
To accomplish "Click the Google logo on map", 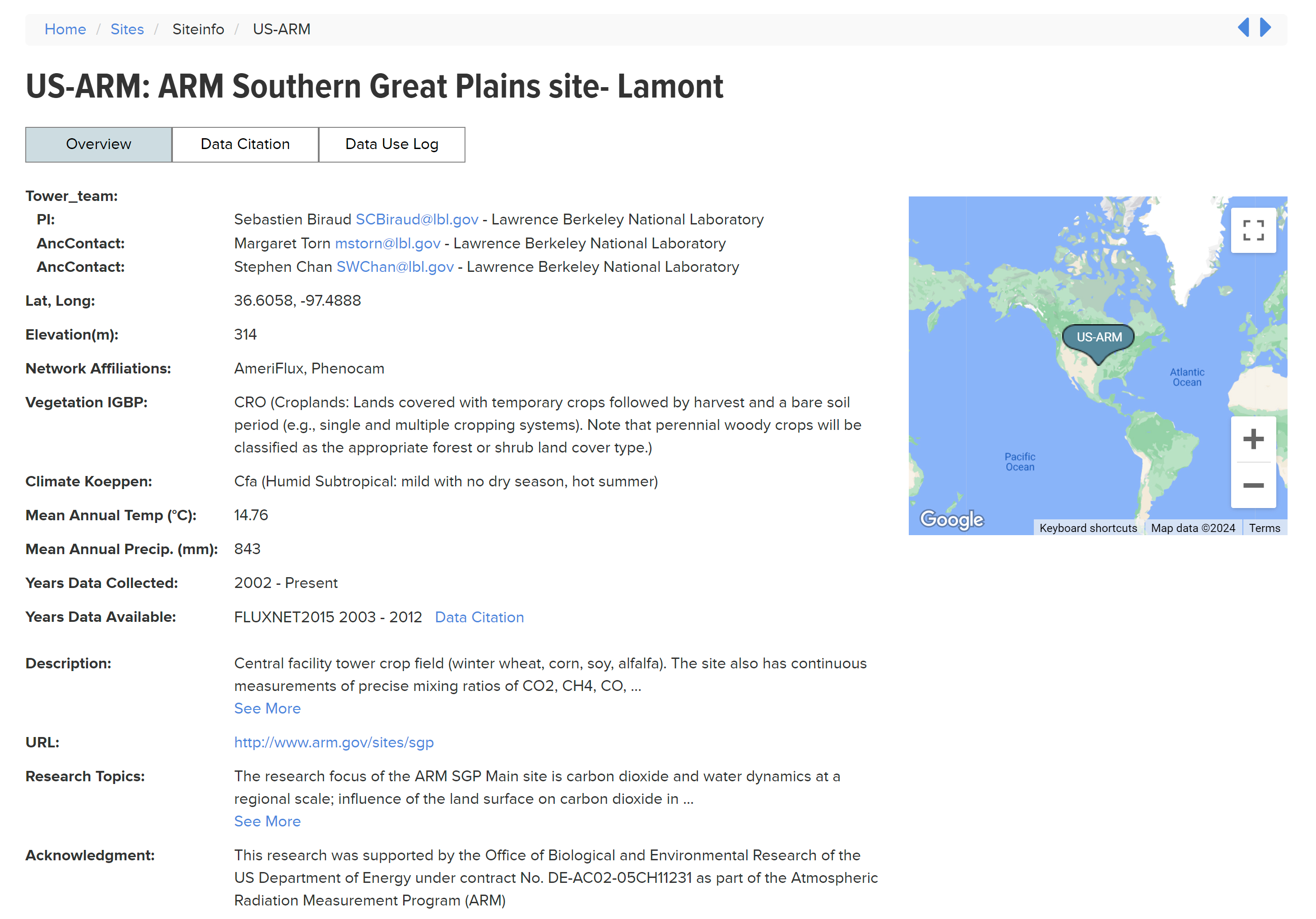I will (x=952, y=519).
